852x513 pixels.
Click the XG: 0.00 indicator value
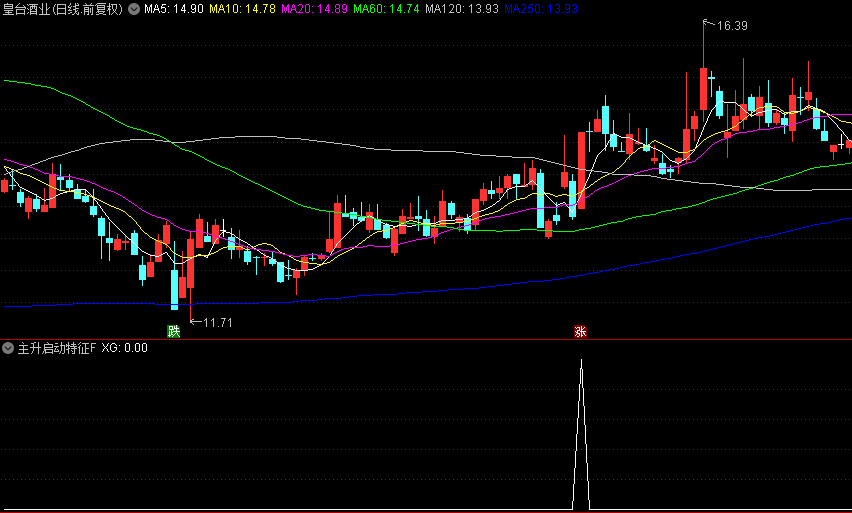point(124,348)
